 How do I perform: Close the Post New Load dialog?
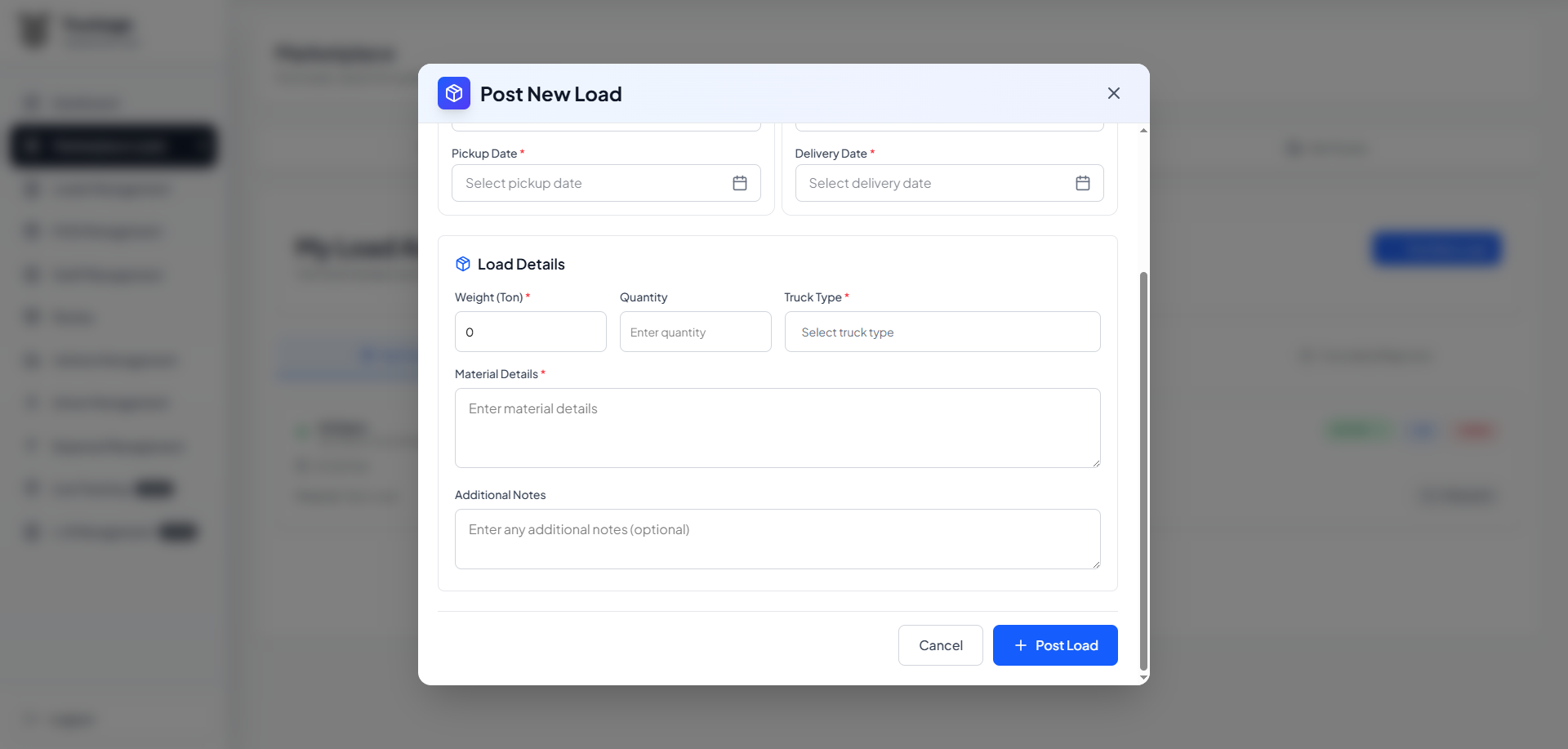[x=1113, y=93]
